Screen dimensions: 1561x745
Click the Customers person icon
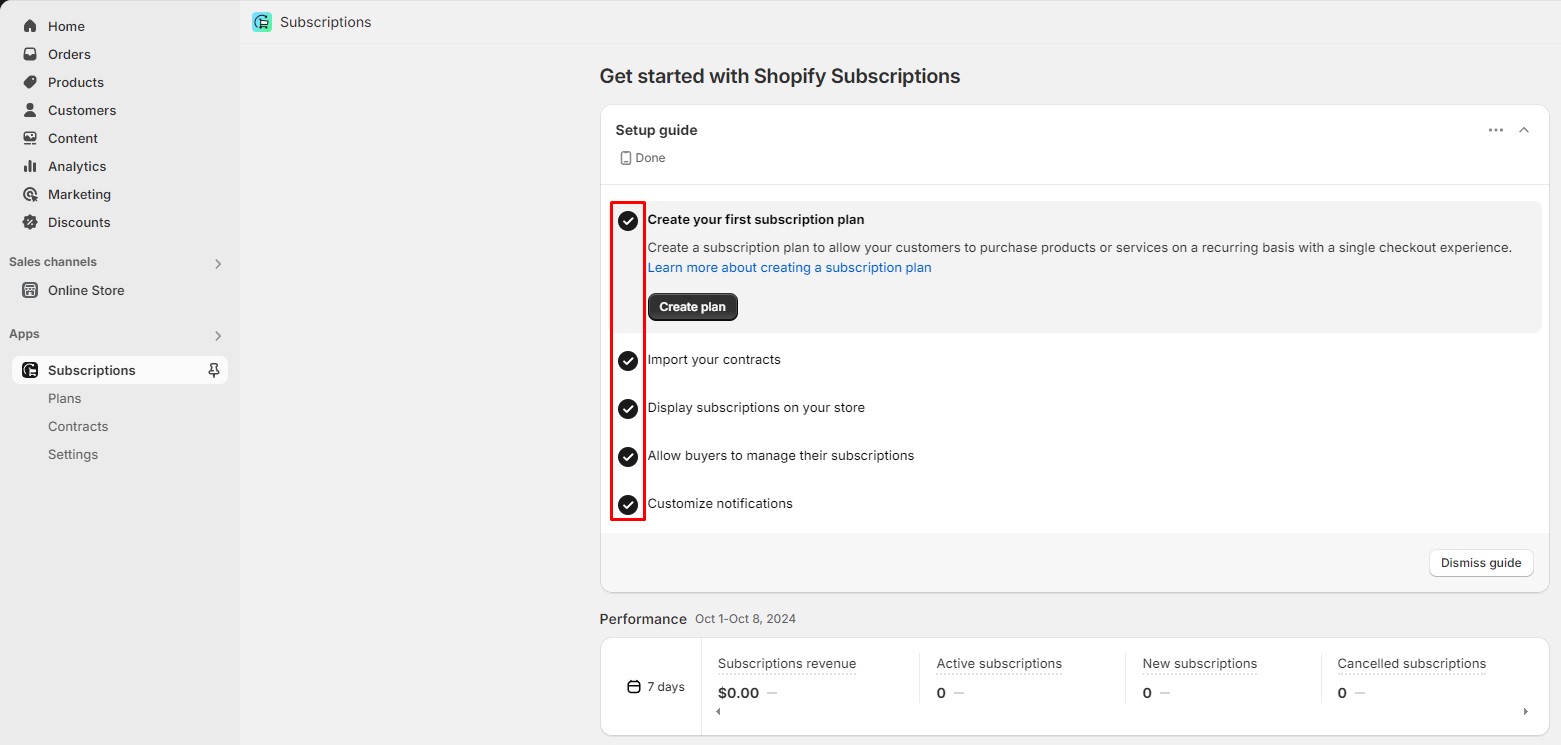(x=30, y=110)
